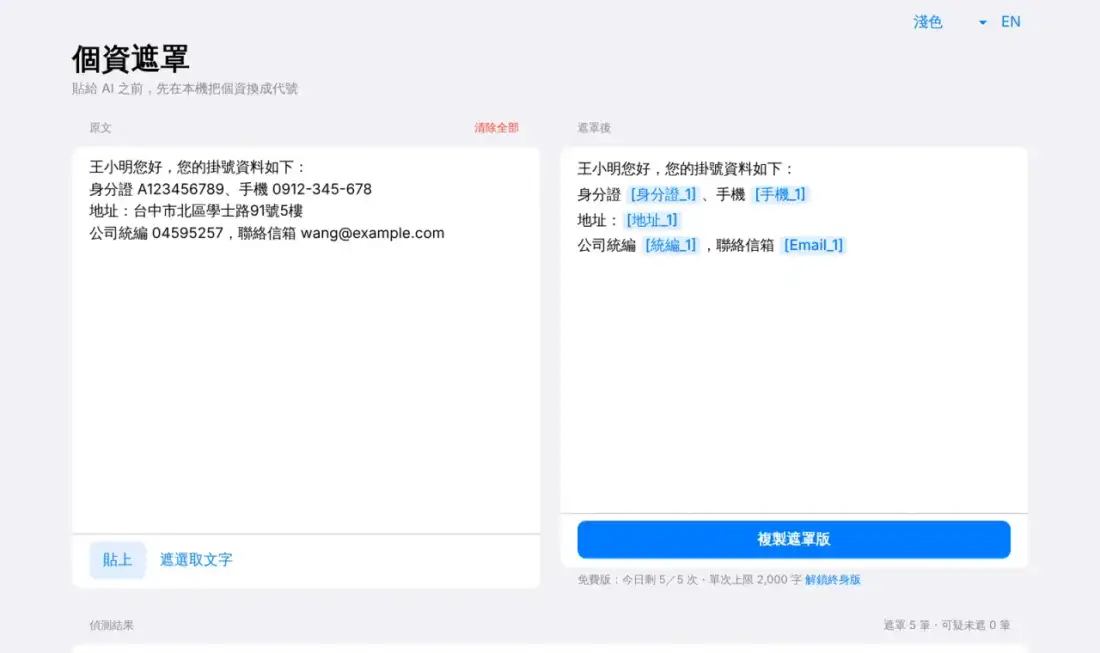Click the 複製遮罩版 button
Viewport: 1100px width, 653px height.
tap(793, 539)
